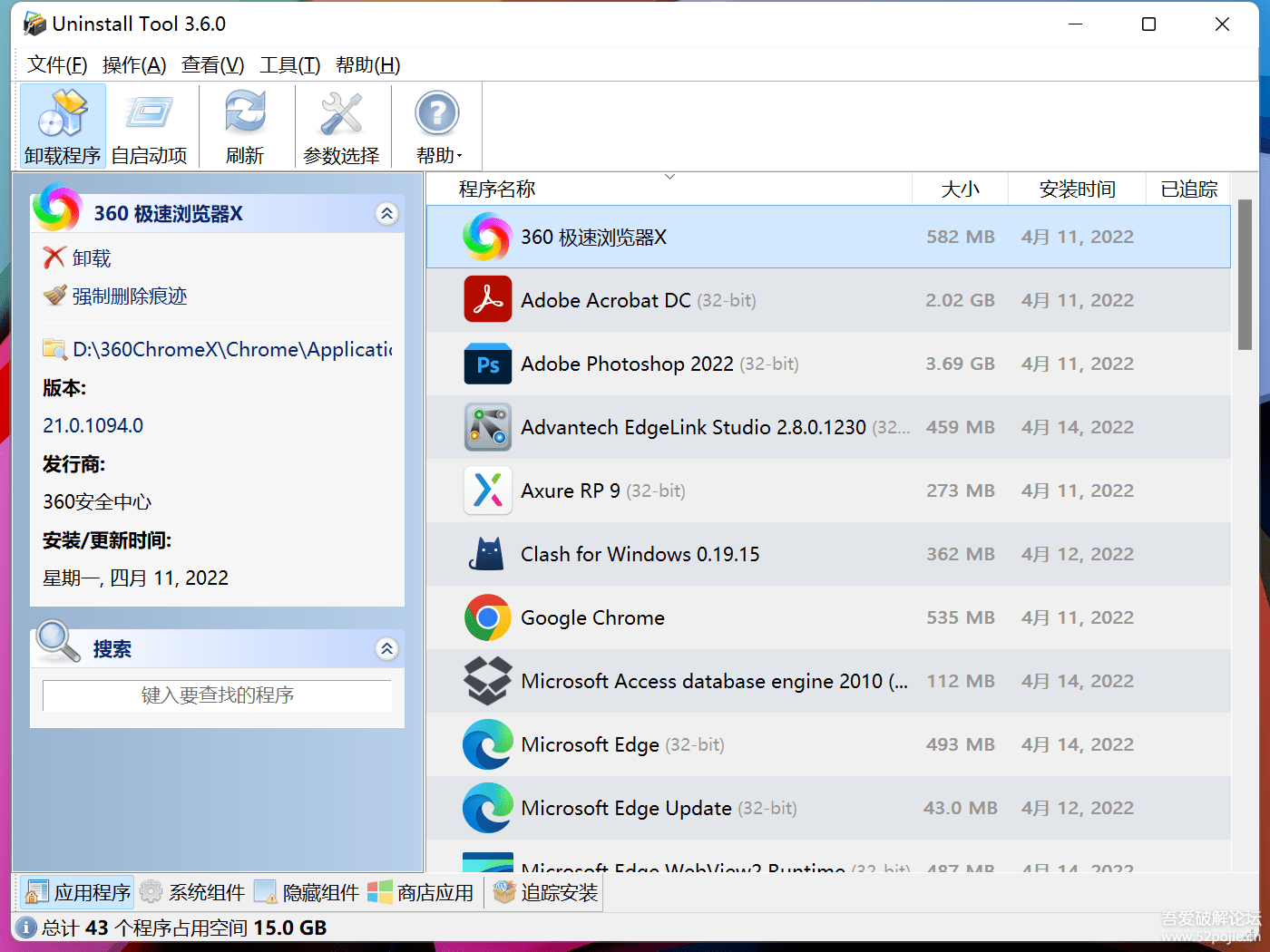Click 4月 12, 2022 date in Clash row
This screenshot has width=1270, height=952.
pos(1078,554)
